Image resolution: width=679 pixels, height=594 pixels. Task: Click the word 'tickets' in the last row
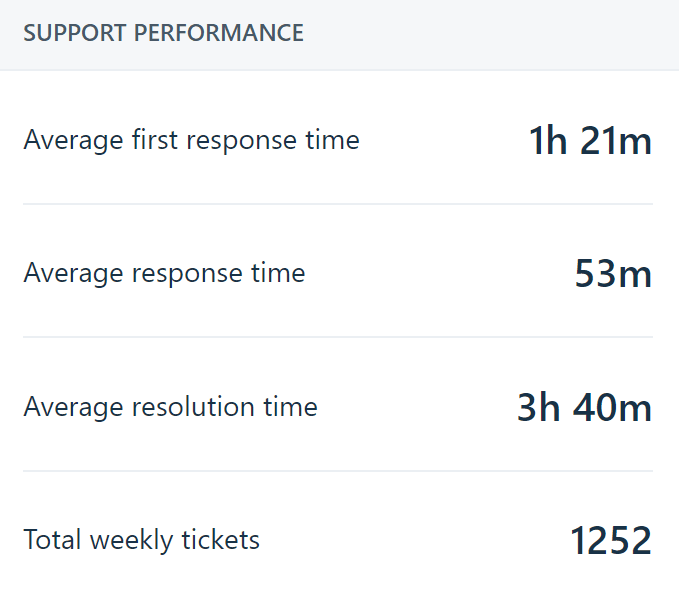click(x=220, y=540)
